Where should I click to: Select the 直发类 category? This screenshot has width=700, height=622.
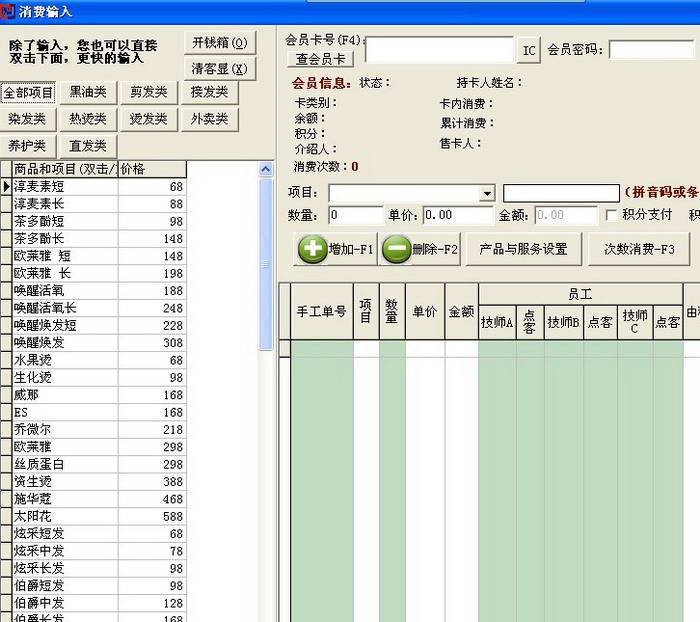pos(88,146)
